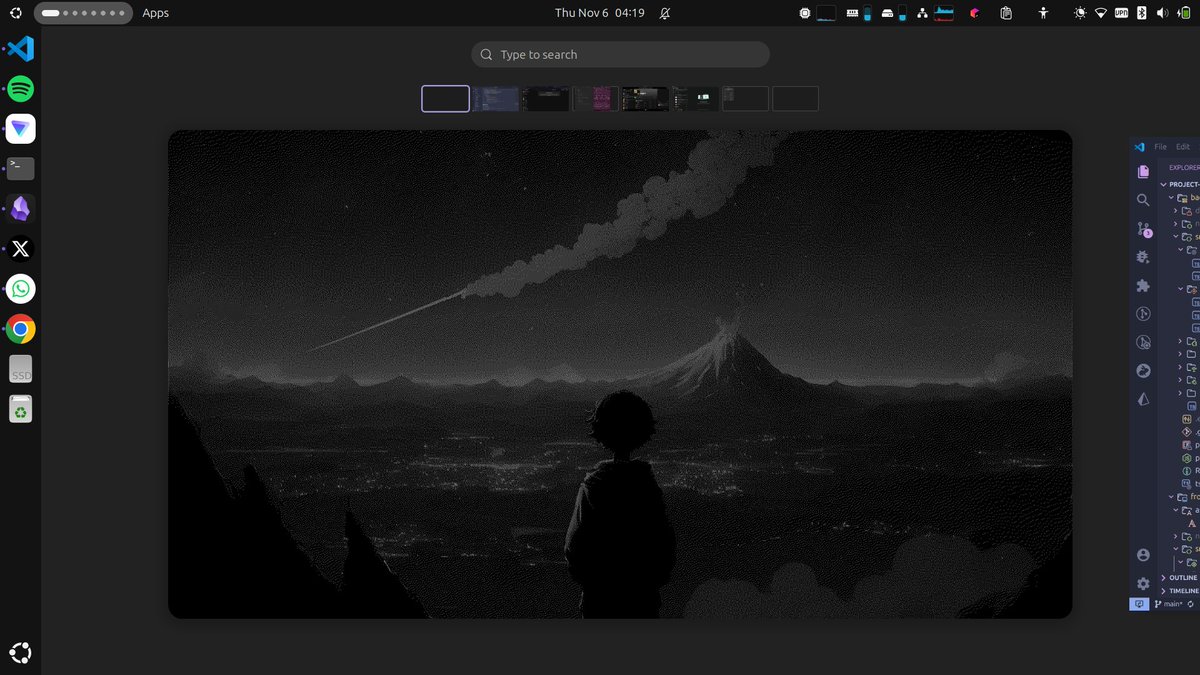Click the remote window indicator in VS Code status bar
The width and height of the screenshot is (1200, 675).
click(x=1139, y=604)
